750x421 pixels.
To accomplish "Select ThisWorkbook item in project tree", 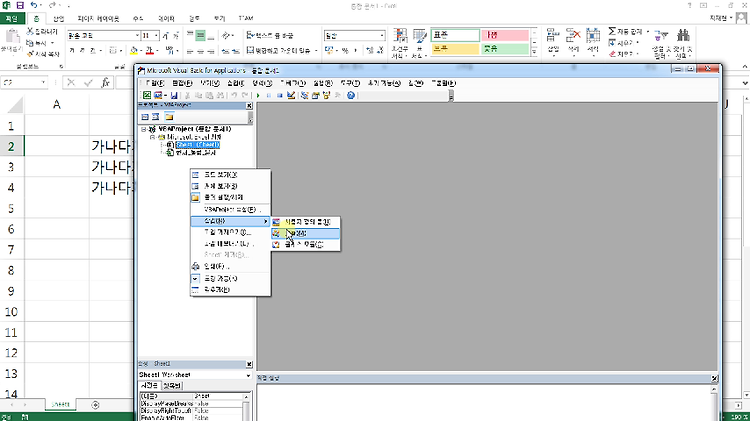I will 195,153.
